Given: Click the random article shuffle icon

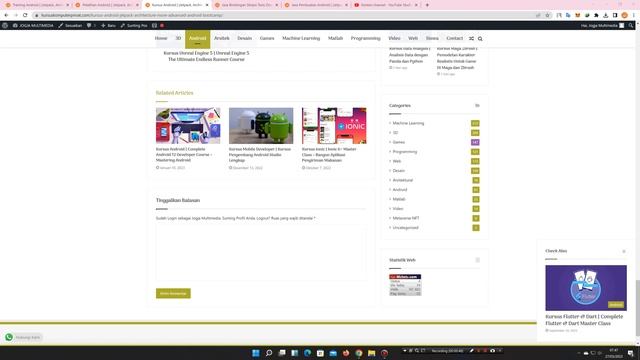Looking at the screenshot, I should point(471,38).
